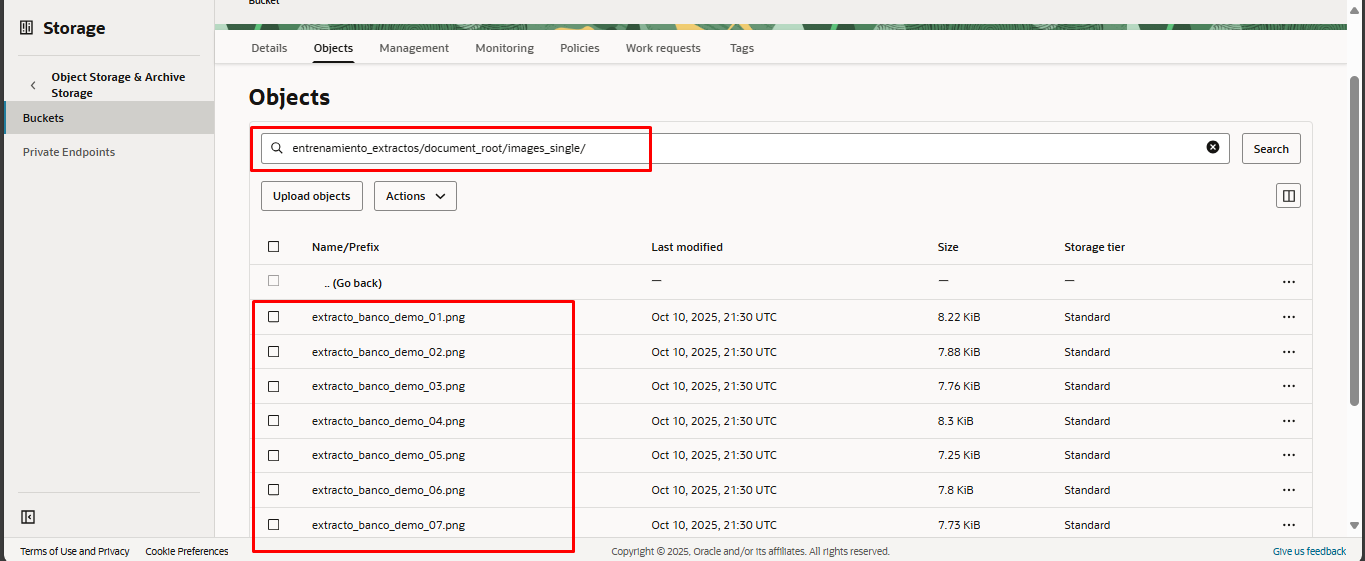Image resolution: width=1365 pixels, height=561 pixels.
Task: Open object extracto_banco_demo_04.png
Action: pos(388,421)
